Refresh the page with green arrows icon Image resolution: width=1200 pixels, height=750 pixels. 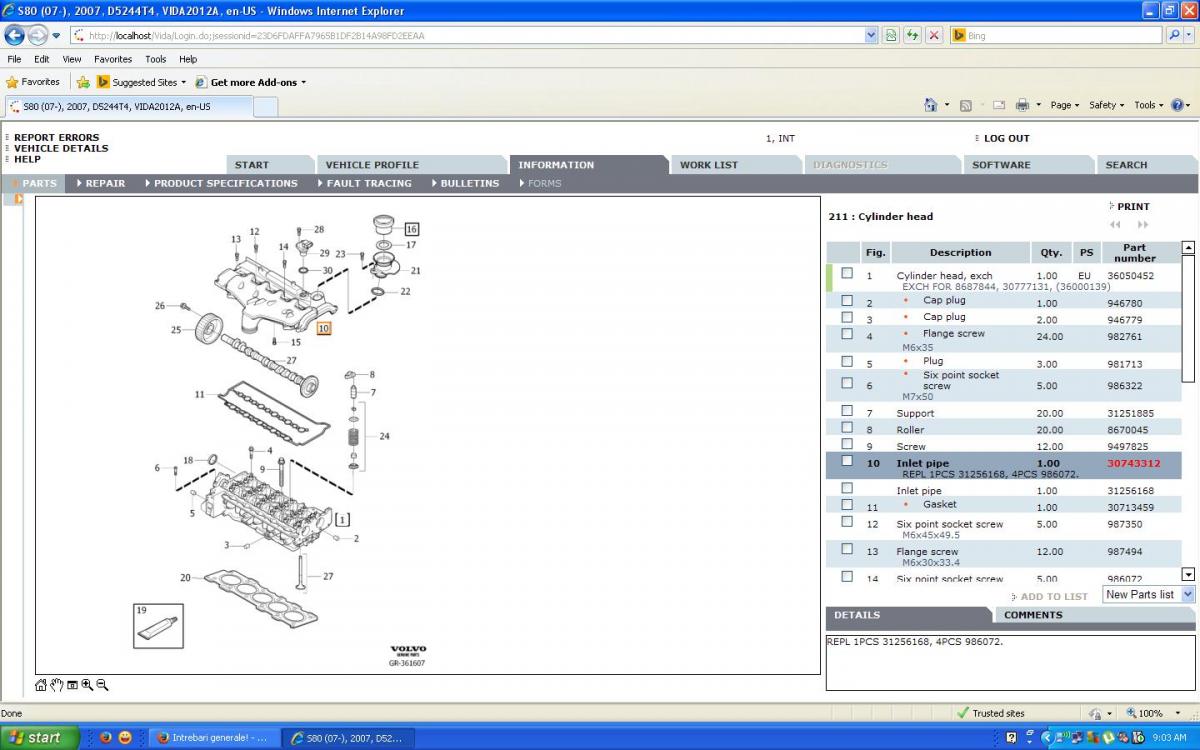[x=912, y=35]
